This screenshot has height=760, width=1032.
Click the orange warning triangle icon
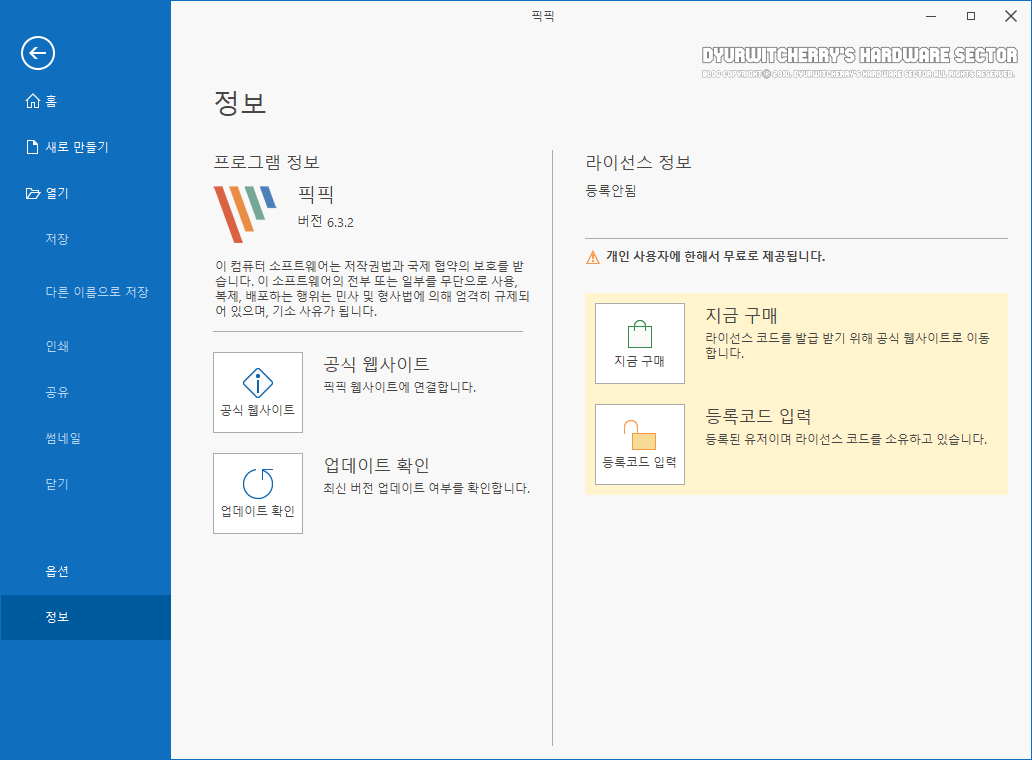click(592, 257)
